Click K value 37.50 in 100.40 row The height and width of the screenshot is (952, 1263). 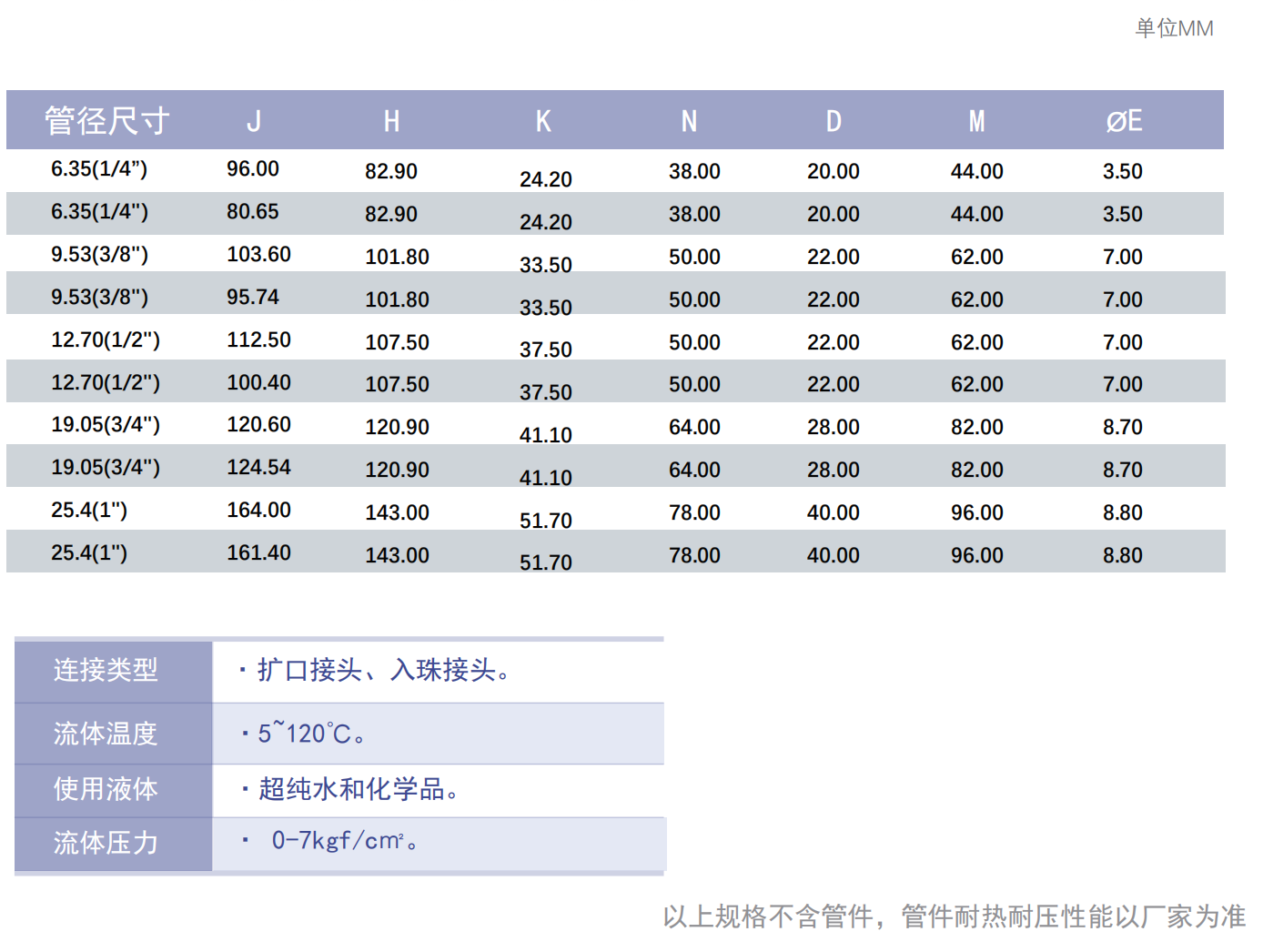coord(546,392)
